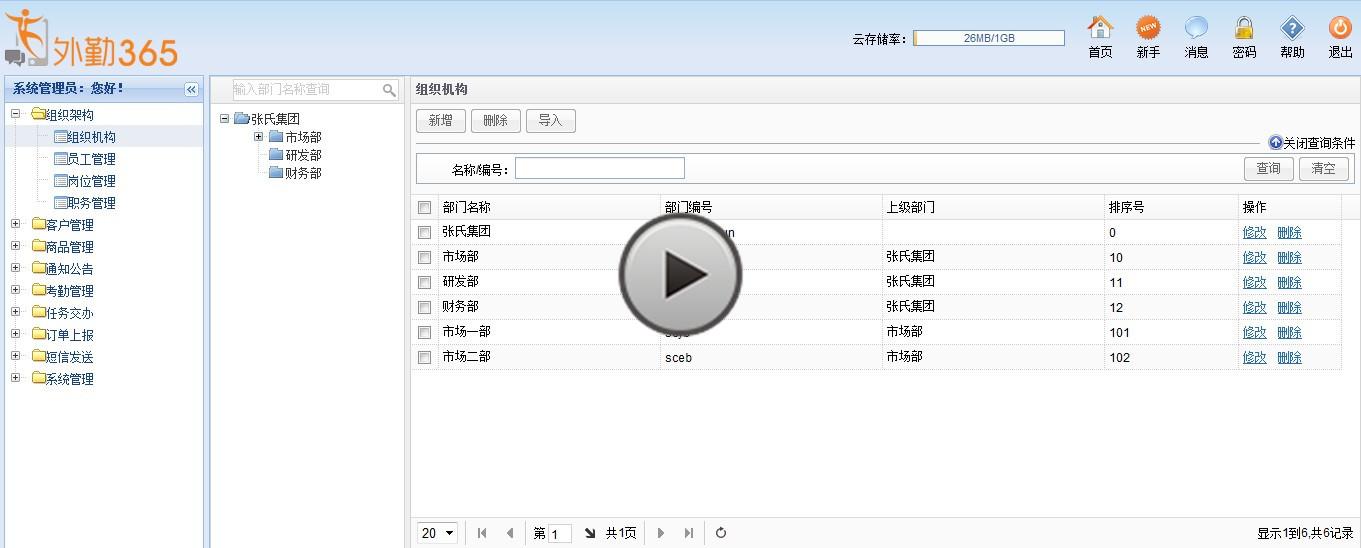Screen dimensions: 1361x548
Task: Tick the checkbox for 市场部 row
Action: (425, 258)
